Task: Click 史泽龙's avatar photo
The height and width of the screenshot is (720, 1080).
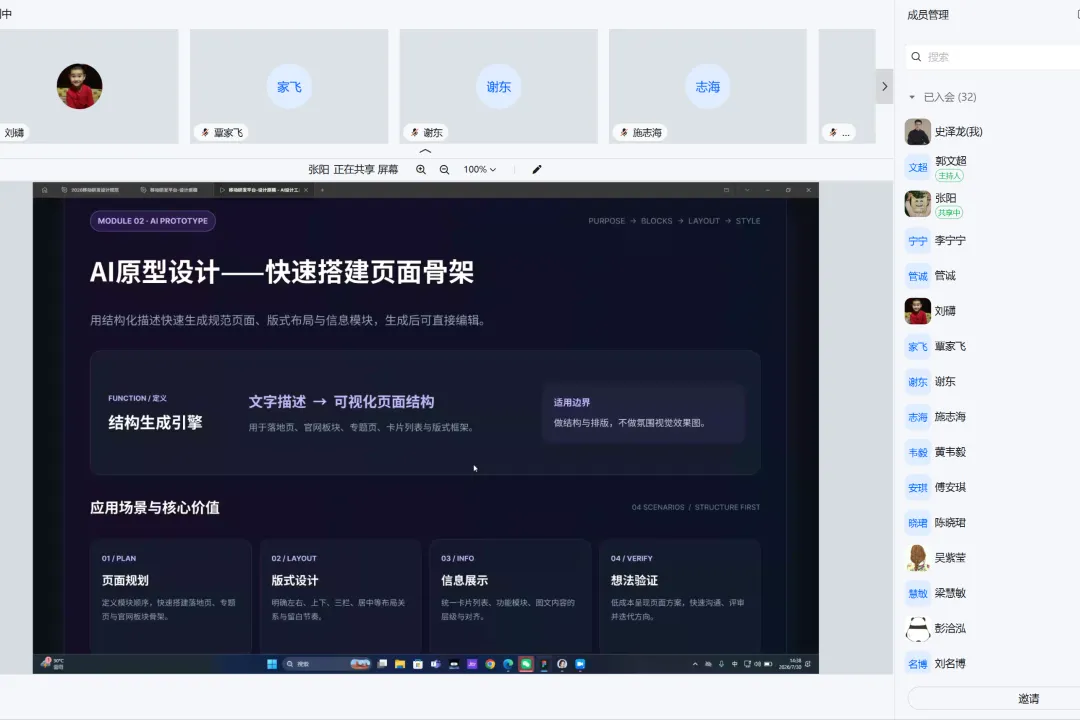Action: (x=917, y=132)
